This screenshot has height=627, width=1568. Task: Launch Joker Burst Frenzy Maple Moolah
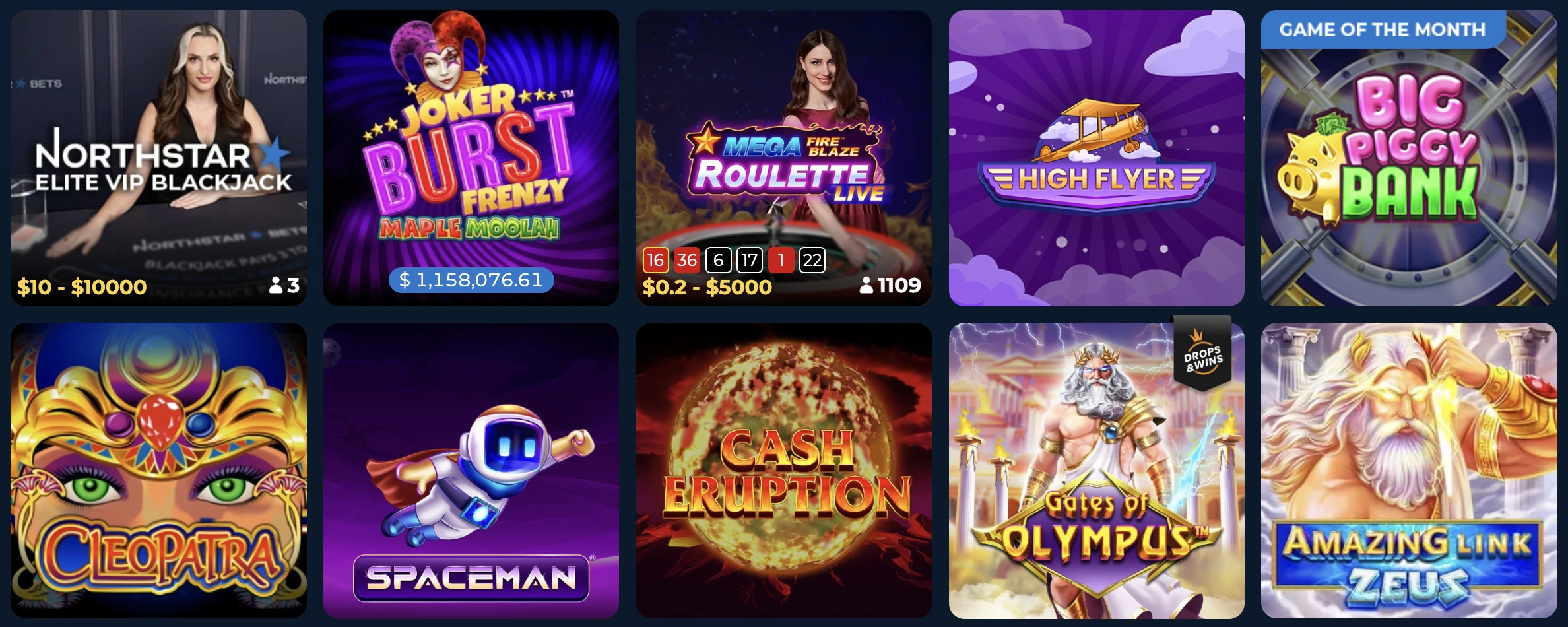tap(471, 158)
